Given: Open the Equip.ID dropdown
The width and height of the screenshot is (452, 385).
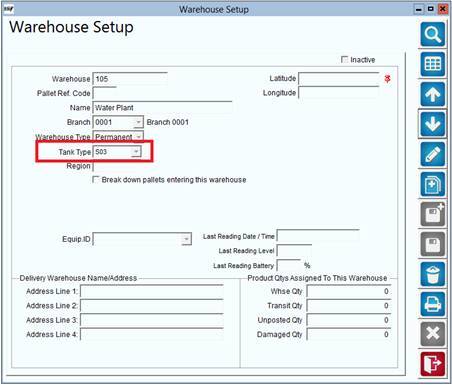Looking at the screenshot, I should pyautogui.click(x=186, y=239).
